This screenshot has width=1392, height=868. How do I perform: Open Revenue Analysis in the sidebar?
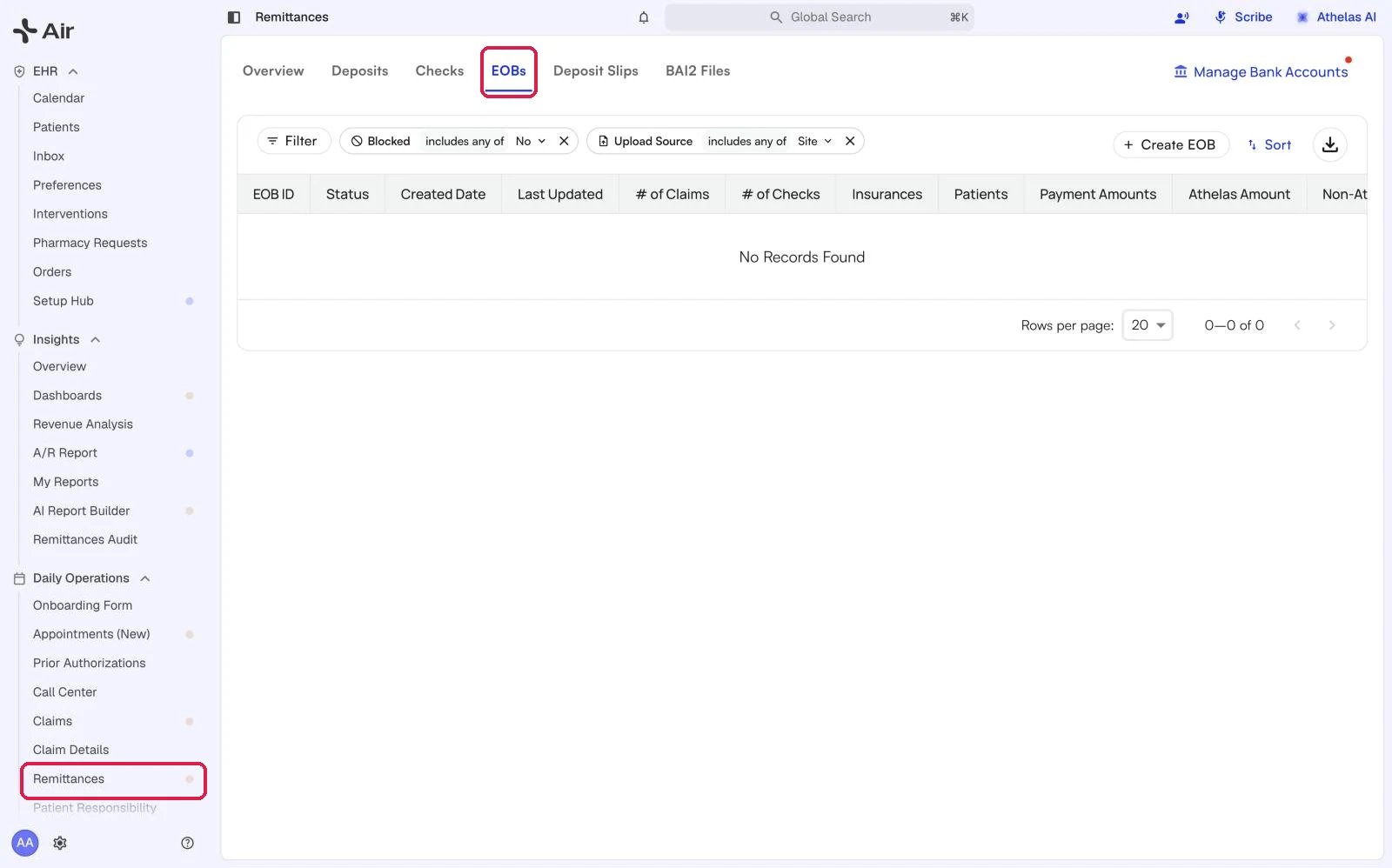84,424
